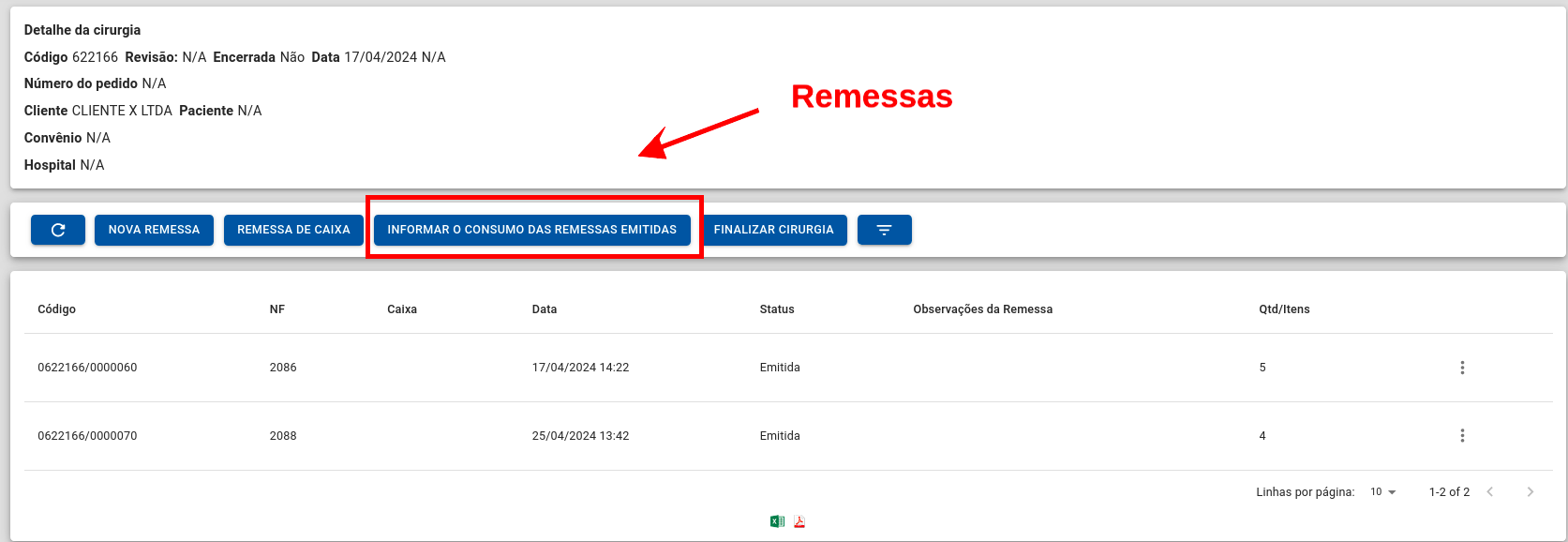Click the Remessa de Caixa button

pyautogui.click(x=293, y=230)
